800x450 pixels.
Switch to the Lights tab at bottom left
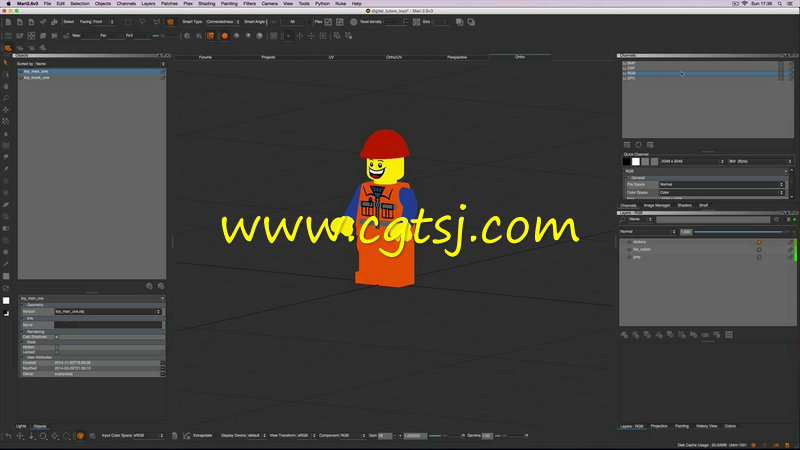click(x=21, y=426)
